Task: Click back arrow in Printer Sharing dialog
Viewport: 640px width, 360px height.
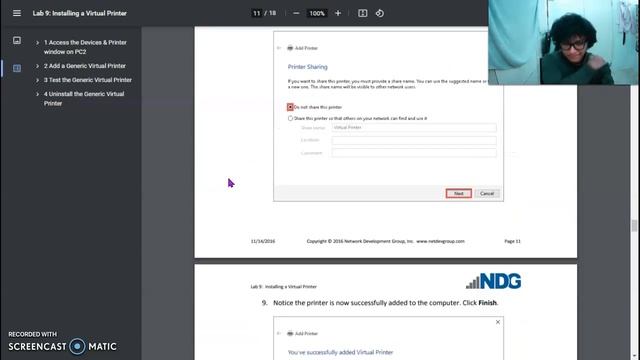Action: click(x=279, y=48)
